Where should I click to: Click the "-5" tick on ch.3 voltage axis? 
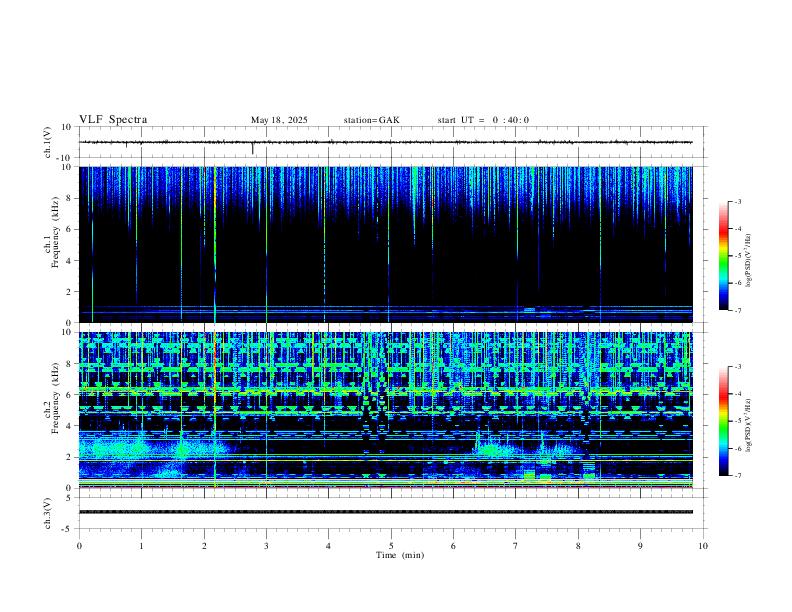(x=68, y=529)
